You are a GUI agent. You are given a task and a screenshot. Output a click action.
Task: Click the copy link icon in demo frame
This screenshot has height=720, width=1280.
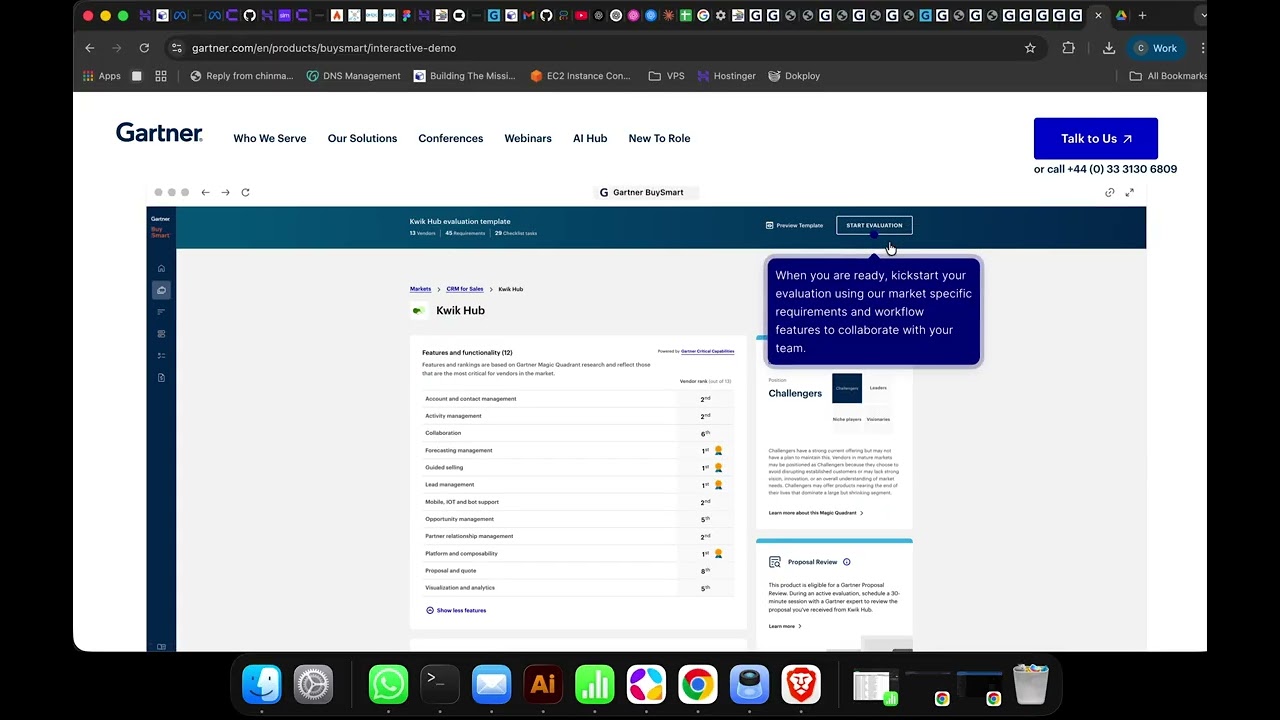point(1110,192)
